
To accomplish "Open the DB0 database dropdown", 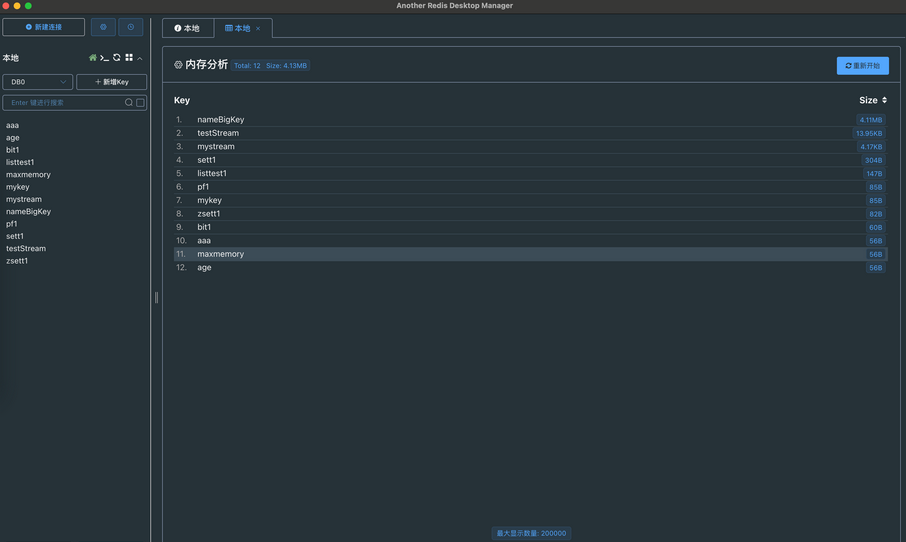I will [38, 82].
